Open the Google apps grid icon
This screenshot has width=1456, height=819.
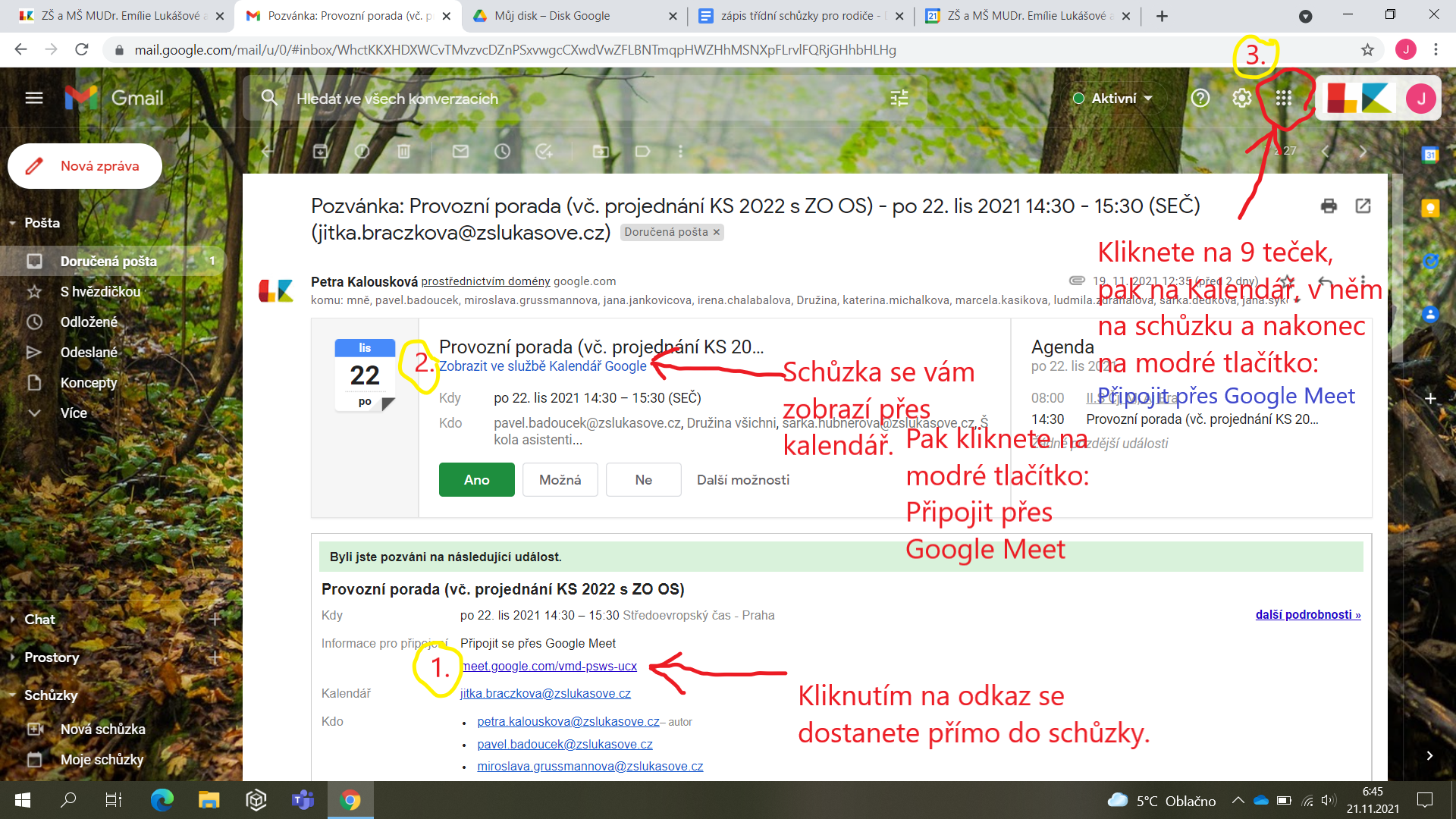tap(1283, 99)
